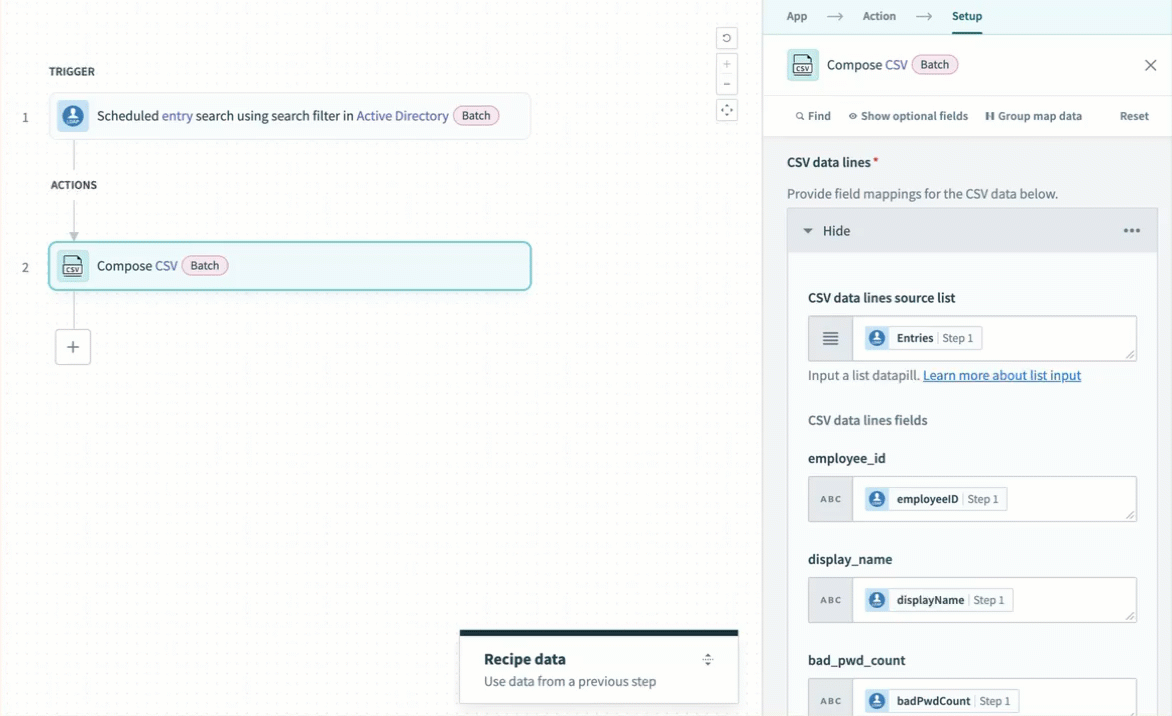Click ABC type toggle for employee_id
This screenshot has width=1172, height=716.
pos(831,499)
